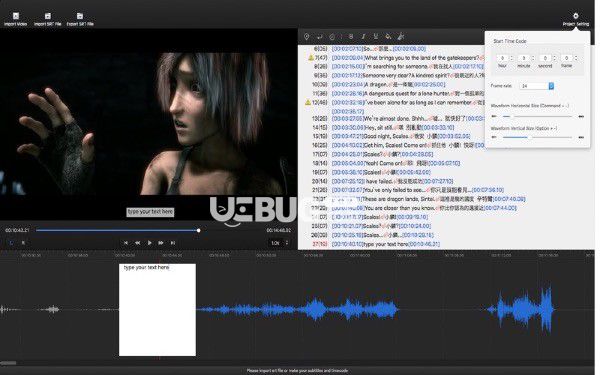The width and height of the screenshot is (600, 375).
Task: Click decrease icon of Waveform Horizontal Size
Action: [x=494, y=116]
